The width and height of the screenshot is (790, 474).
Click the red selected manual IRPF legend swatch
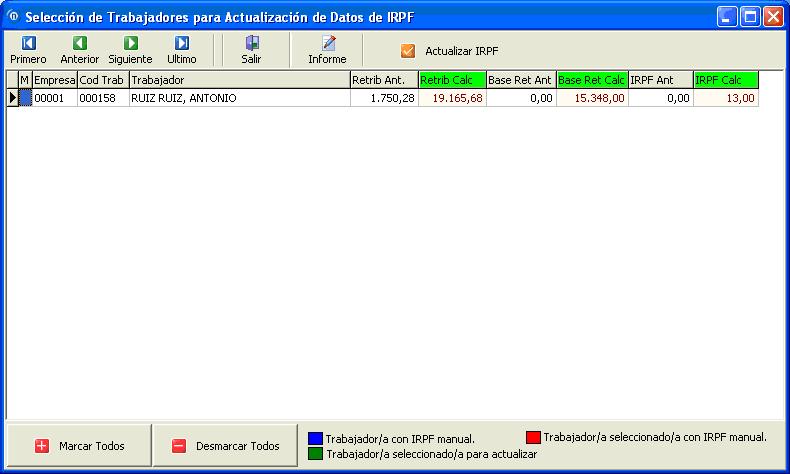[533, 437]
